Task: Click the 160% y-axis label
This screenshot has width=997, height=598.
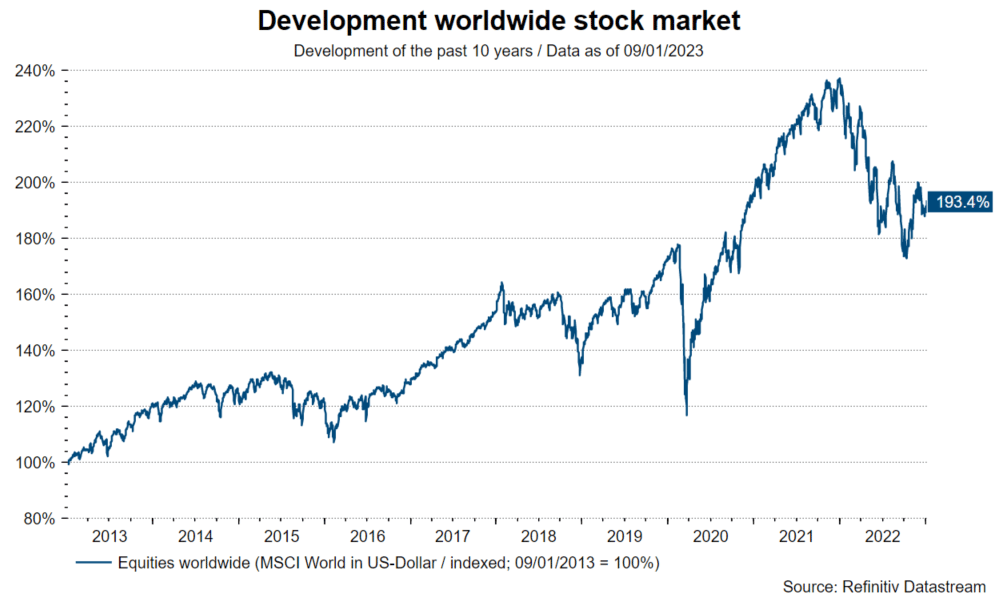Action: [x=33, y=295]
